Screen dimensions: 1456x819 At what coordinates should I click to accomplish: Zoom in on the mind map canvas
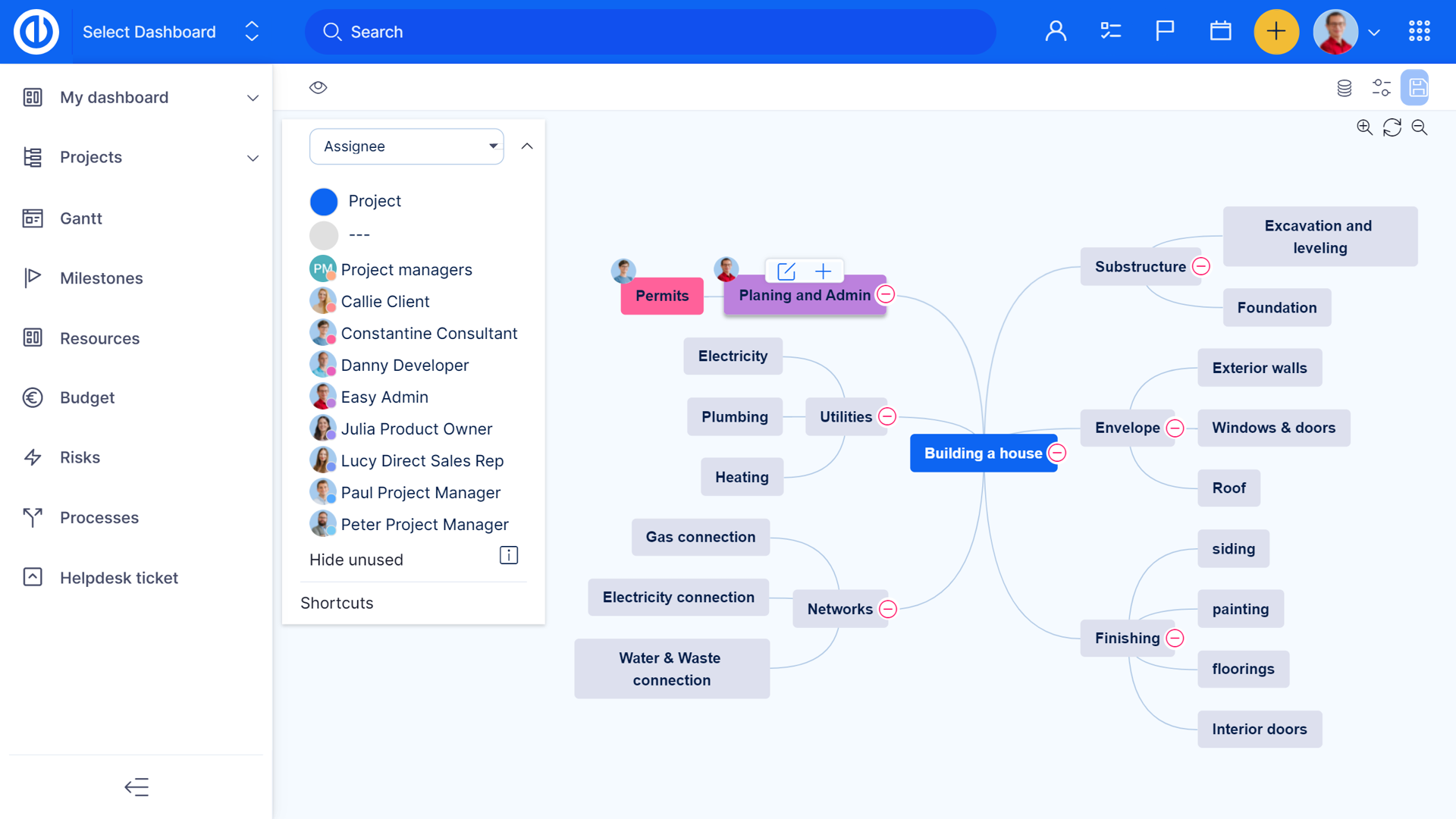[1364, 127]
